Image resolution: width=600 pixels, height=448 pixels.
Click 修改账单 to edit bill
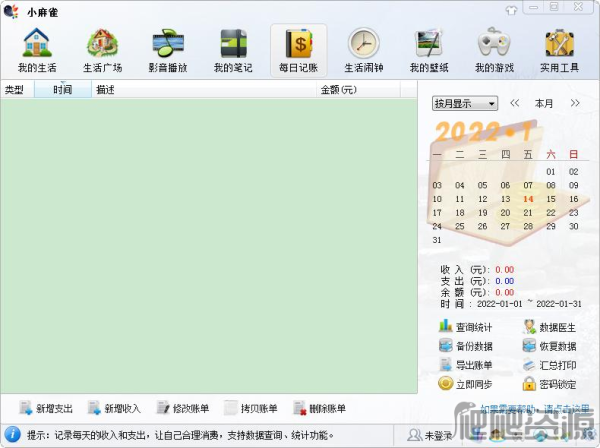click(x=183, y=408)
